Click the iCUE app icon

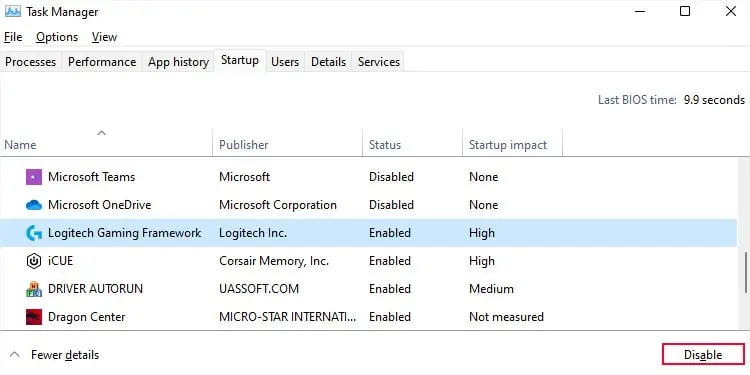tap(33, 261)
